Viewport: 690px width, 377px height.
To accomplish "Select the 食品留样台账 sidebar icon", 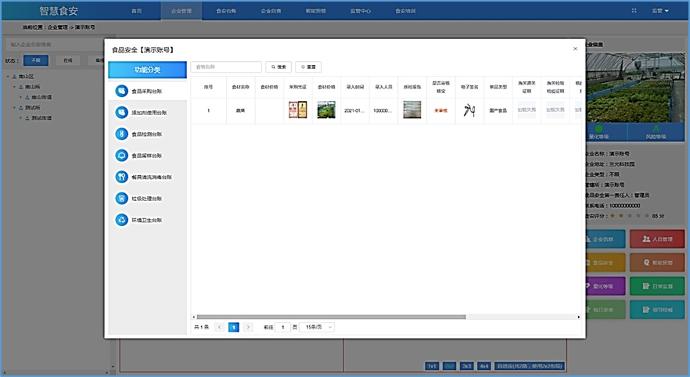I will pyautogui.click(x=121, y=155).
